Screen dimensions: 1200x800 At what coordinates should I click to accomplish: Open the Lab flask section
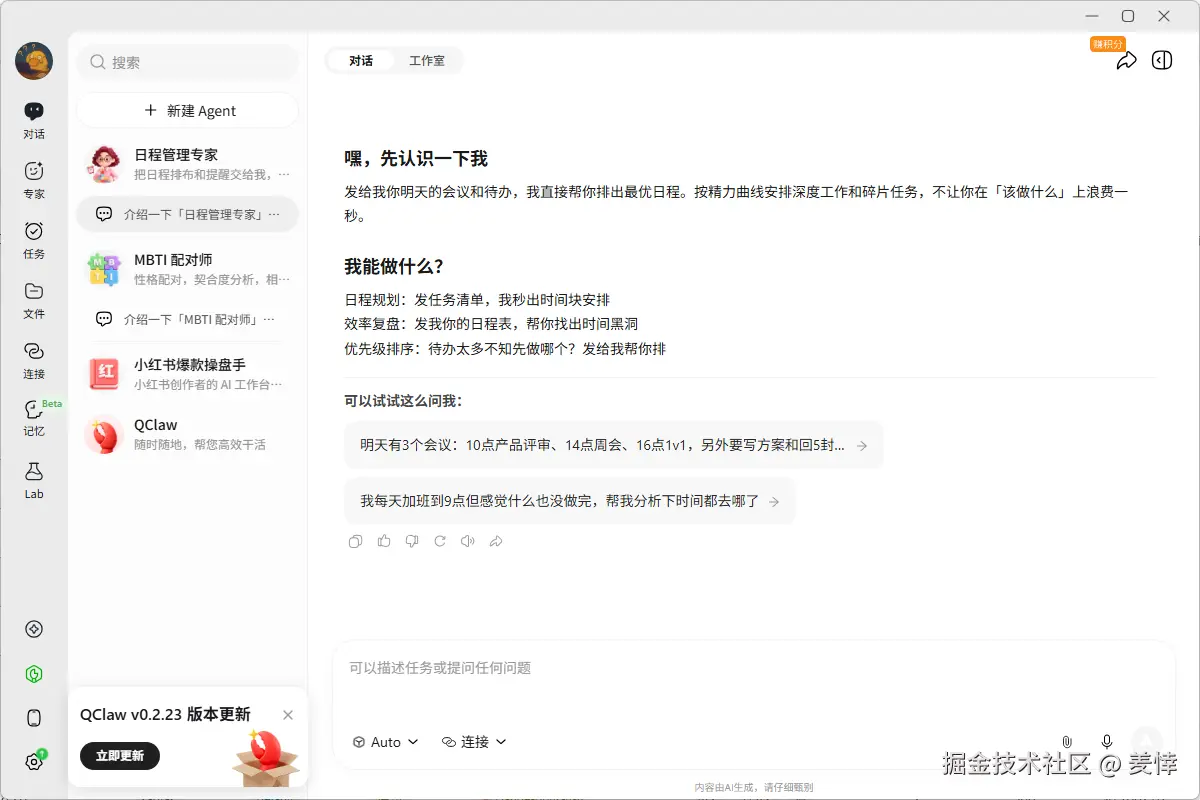tap(34, 480)
